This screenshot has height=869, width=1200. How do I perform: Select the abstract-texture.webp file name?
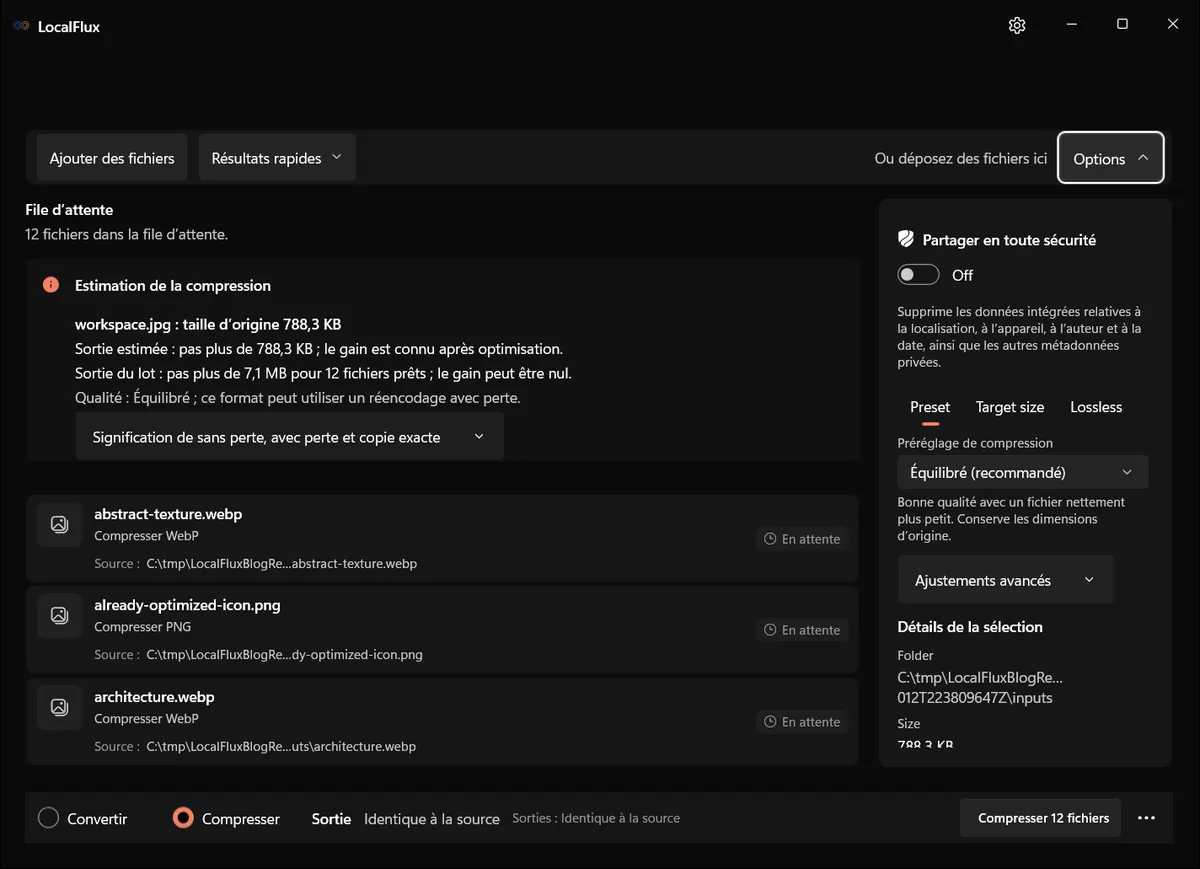[x=168, y=514]
